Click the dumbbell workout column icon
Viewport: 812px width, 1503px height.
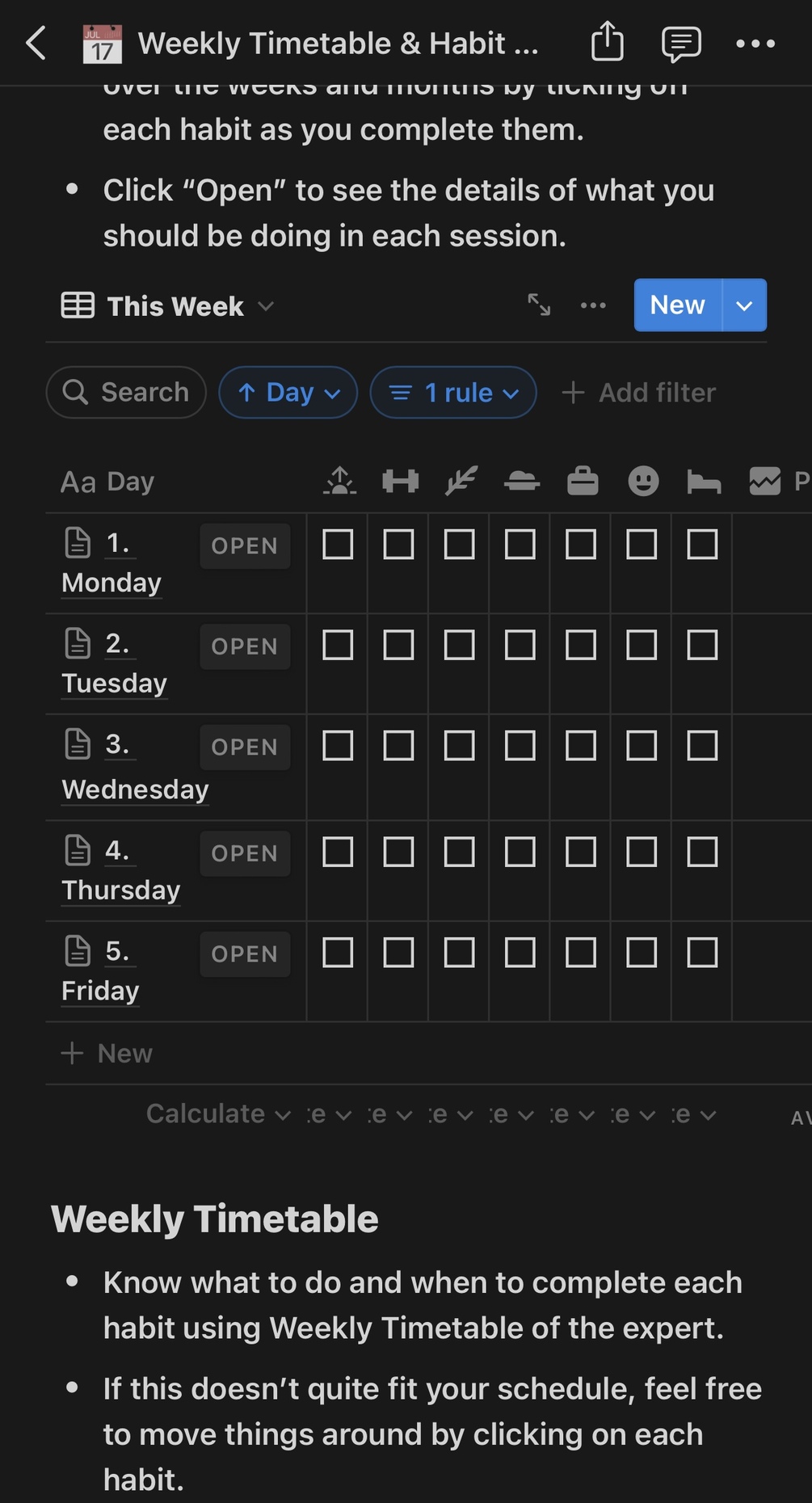tap(400, 482)
